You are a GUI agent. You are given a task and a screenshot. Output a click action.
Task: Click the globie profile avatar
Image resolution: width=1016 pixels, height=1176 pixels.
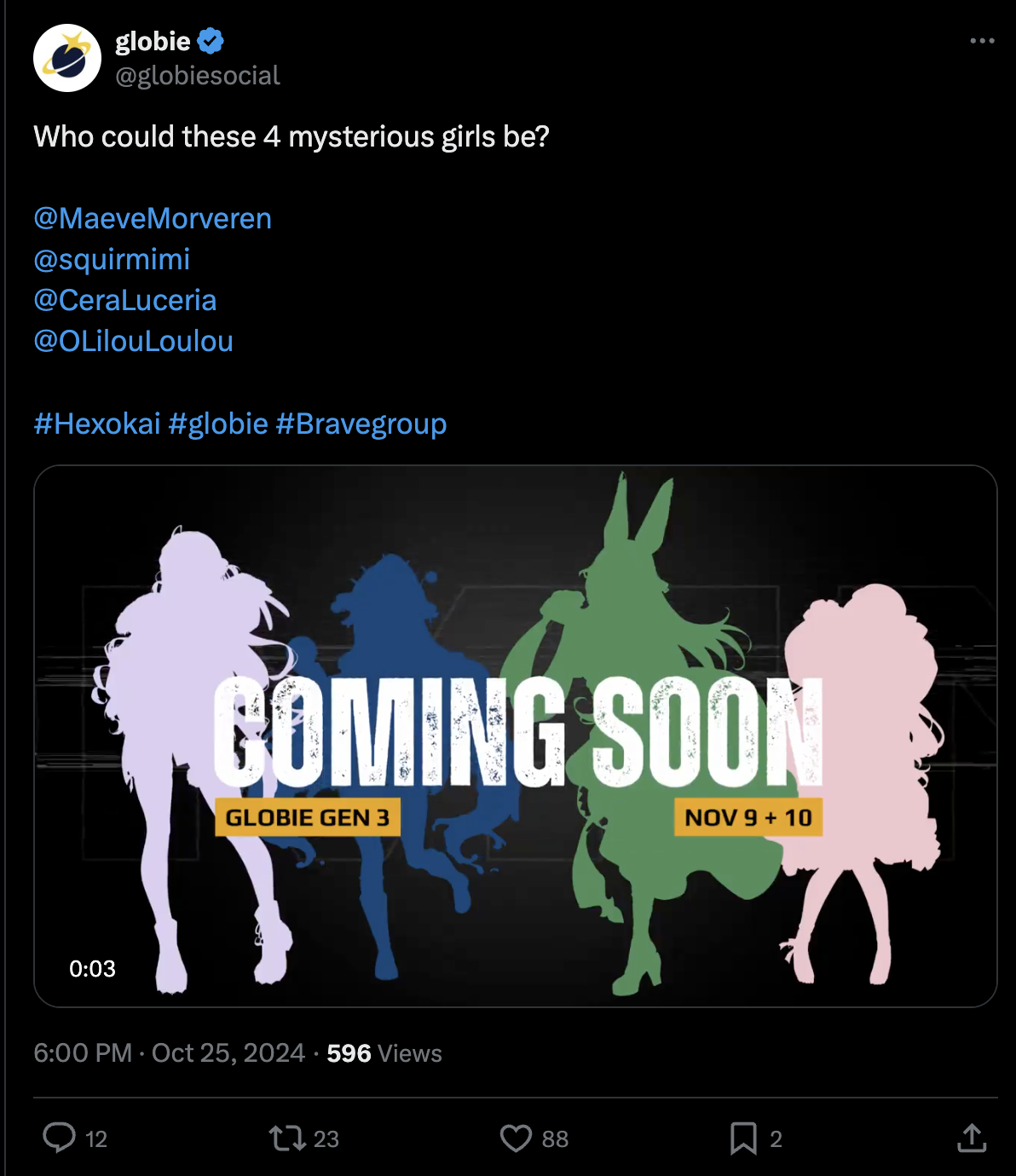click(66, 58)
